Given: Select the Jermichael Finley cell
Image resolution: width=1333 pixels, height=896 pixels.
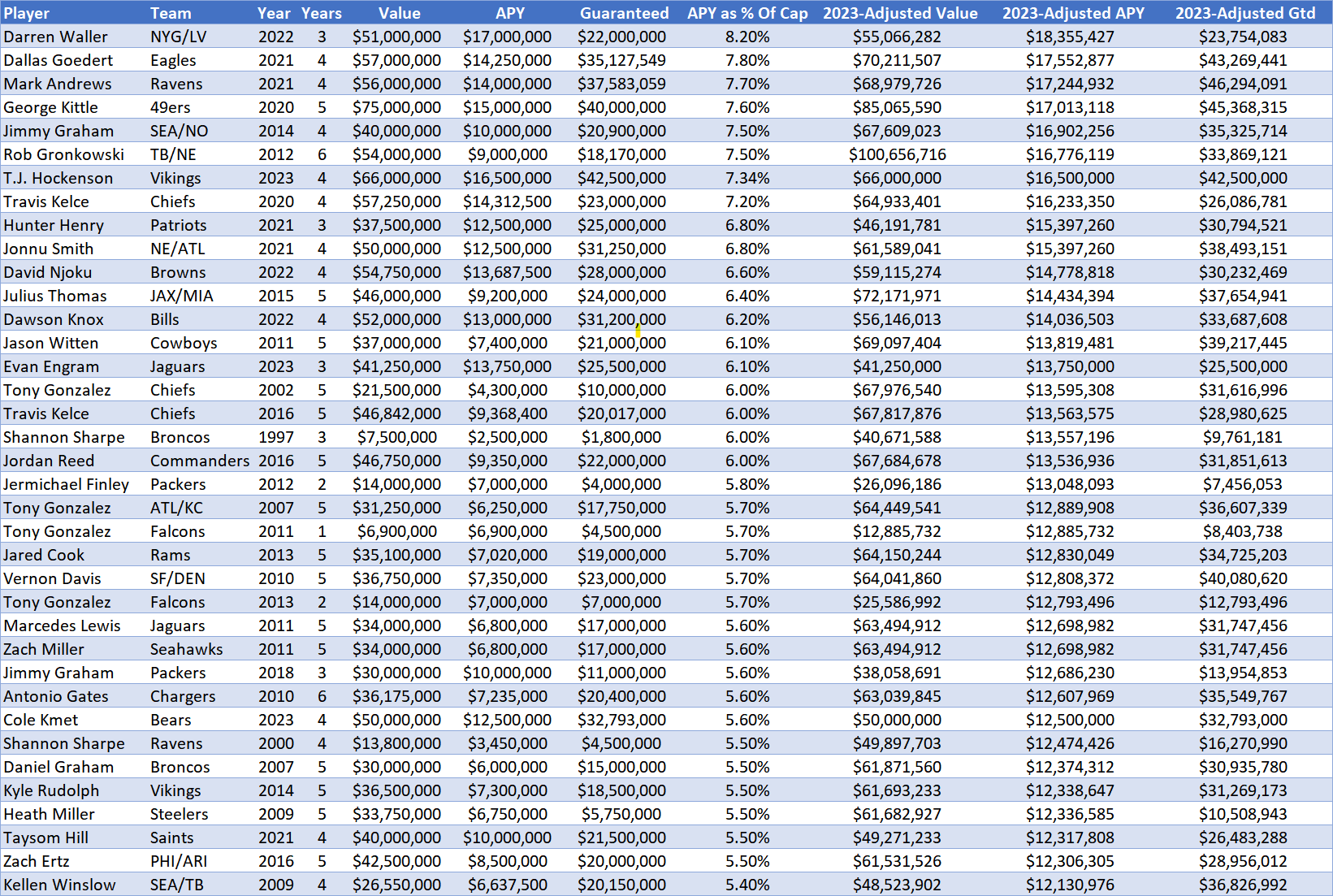Looking at the screenshot, I should click(x=66, y=484).
